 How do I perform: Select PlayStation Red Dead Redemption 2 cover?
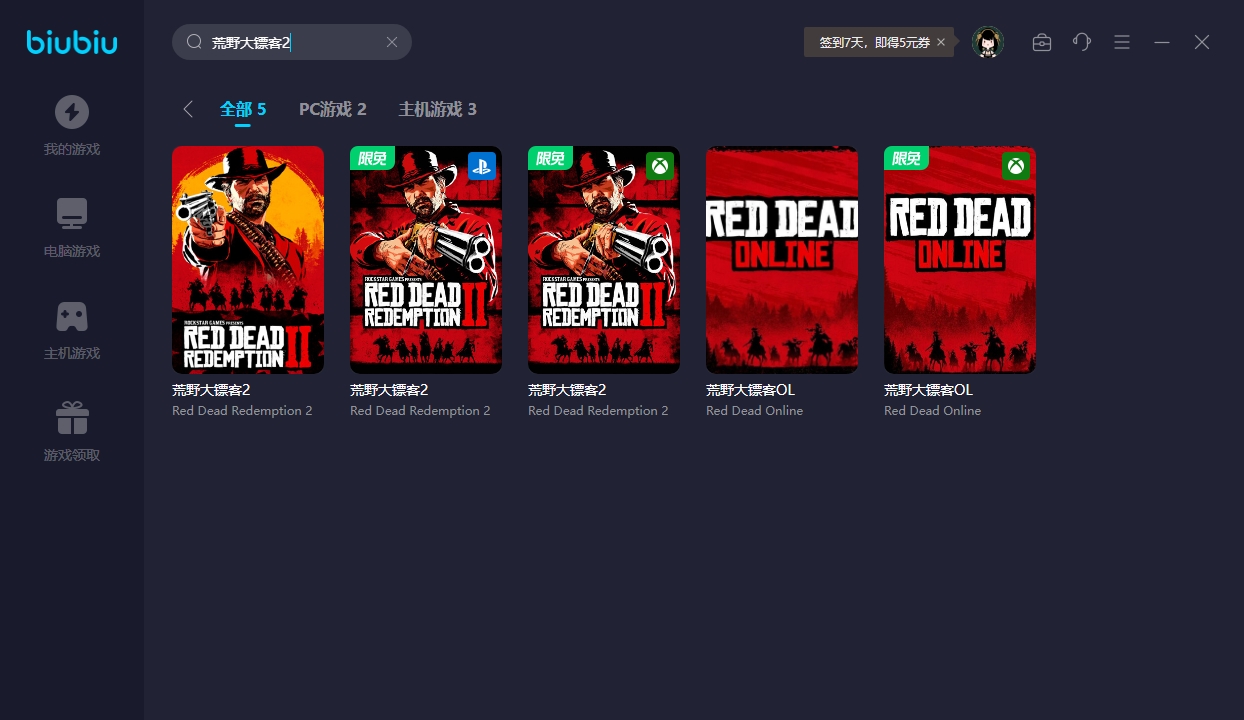426,260
